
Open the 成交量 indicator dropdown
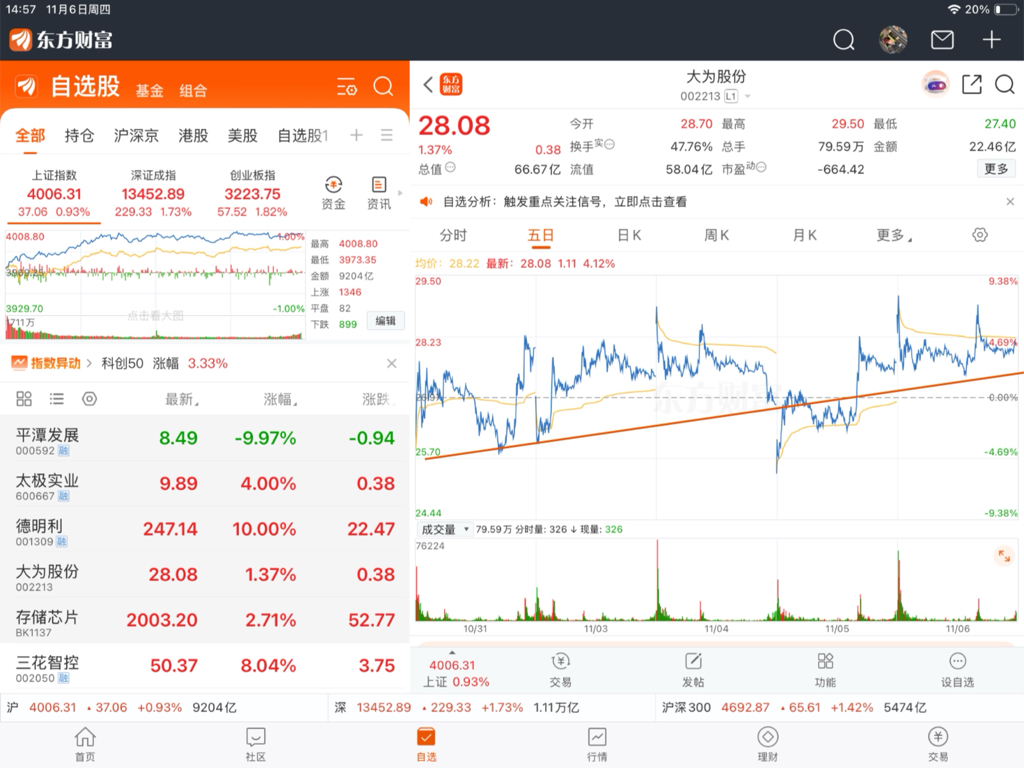(445, 529)
